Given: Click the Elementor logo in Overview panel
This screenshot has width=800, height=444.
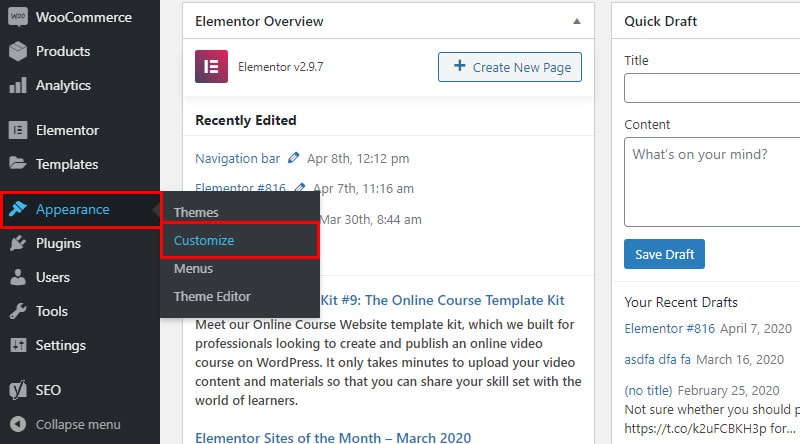Looking at the screenshot, I should [x=211, y=66].
